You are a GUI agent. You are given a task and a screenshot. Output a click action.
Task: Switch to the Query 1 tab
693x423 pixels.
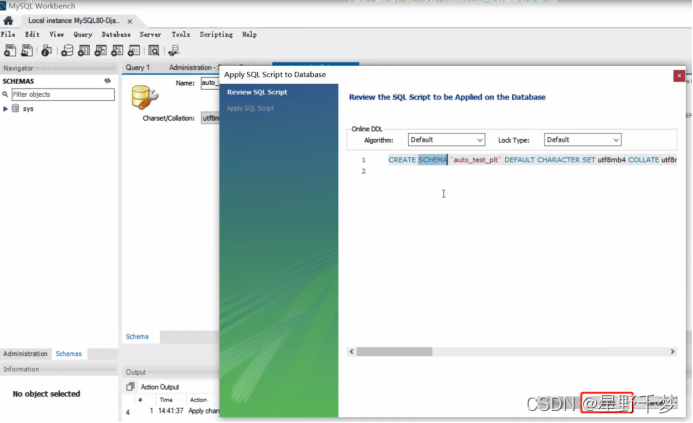tap(137, 67)
